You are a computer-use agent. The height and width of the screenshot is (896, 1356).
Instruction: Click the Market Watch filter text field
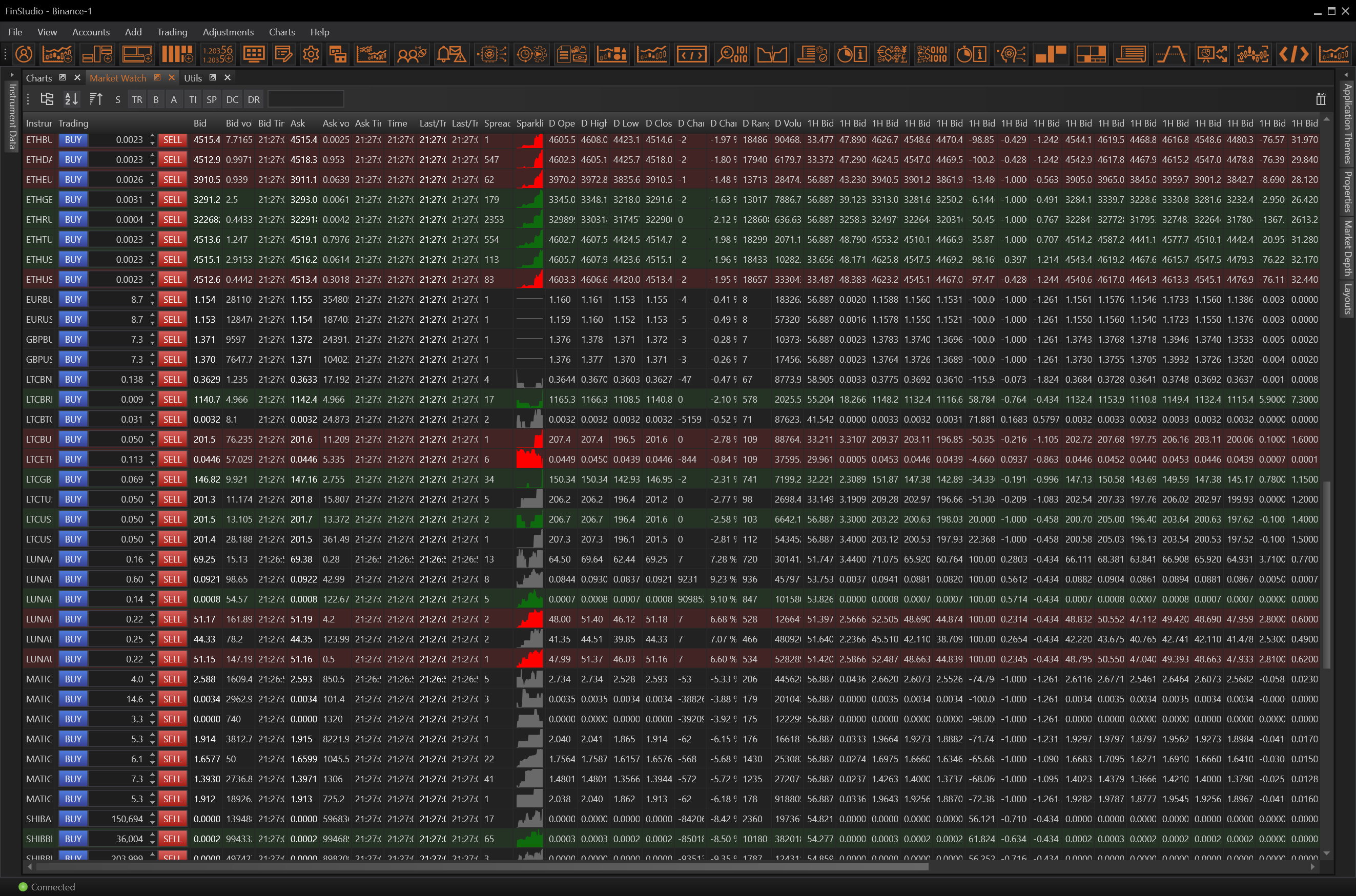point(306,99)
